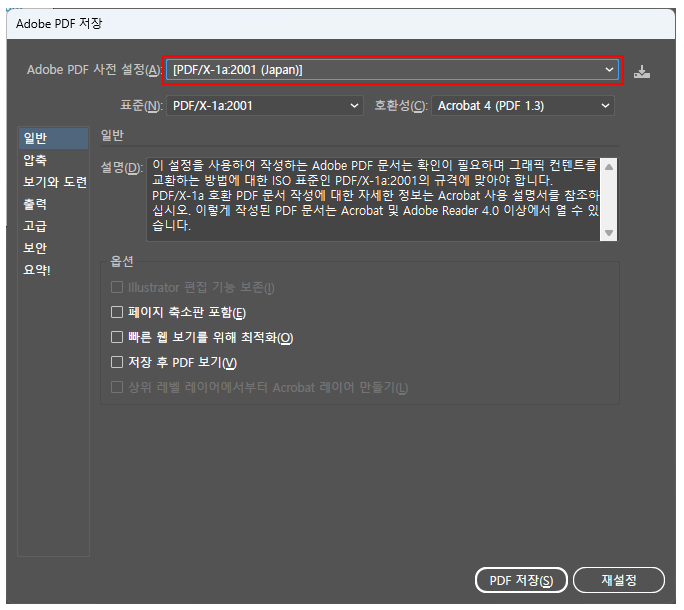
Task: Click inside the 설명 description text box
Action: tap(372, 198)
